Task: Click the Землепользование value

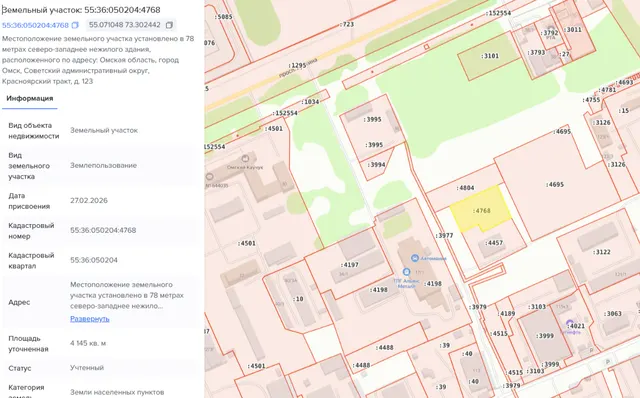Action: tap(103, 166)
